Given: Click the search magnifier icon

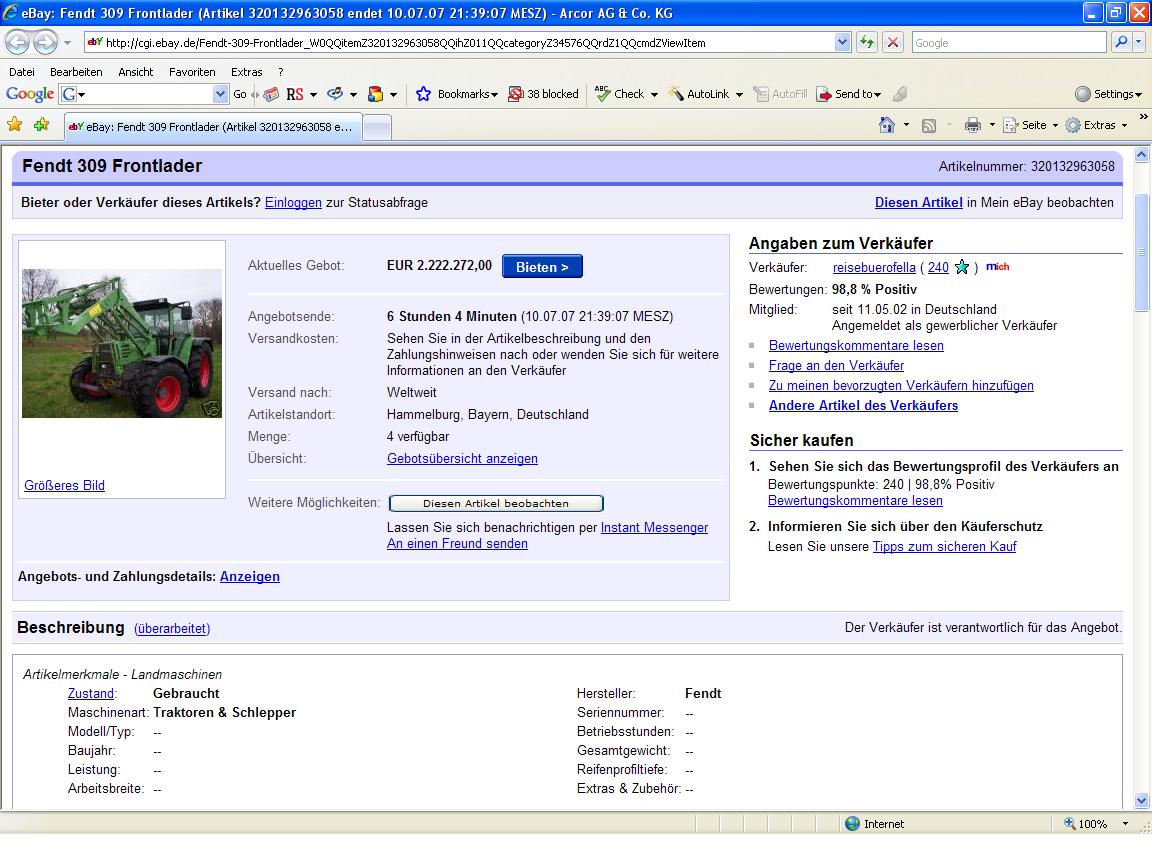Looking at the screenshot, I should [x=1121, y=43].
